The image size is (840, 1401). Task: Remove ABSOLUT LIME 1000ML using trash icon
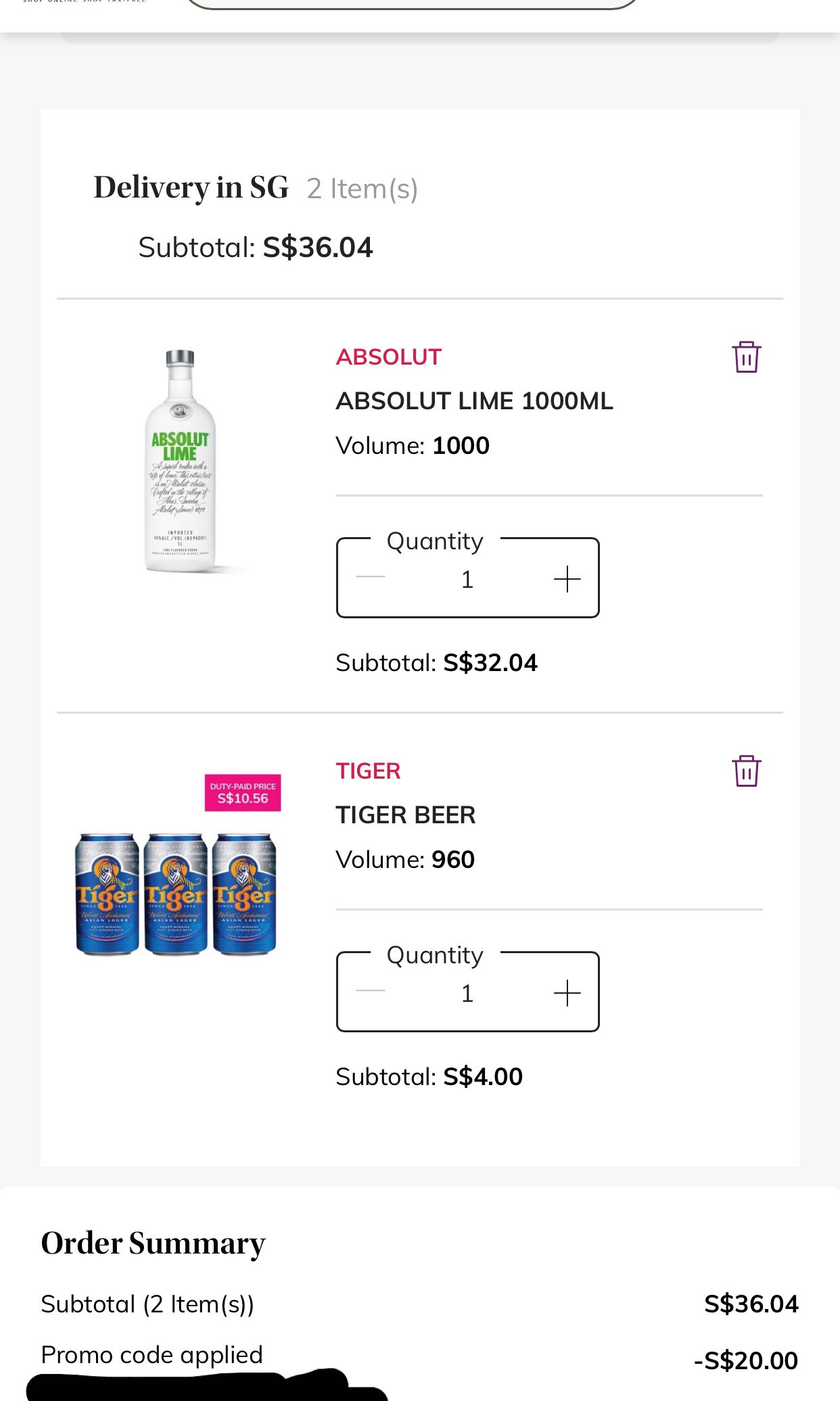pos(746,358)
